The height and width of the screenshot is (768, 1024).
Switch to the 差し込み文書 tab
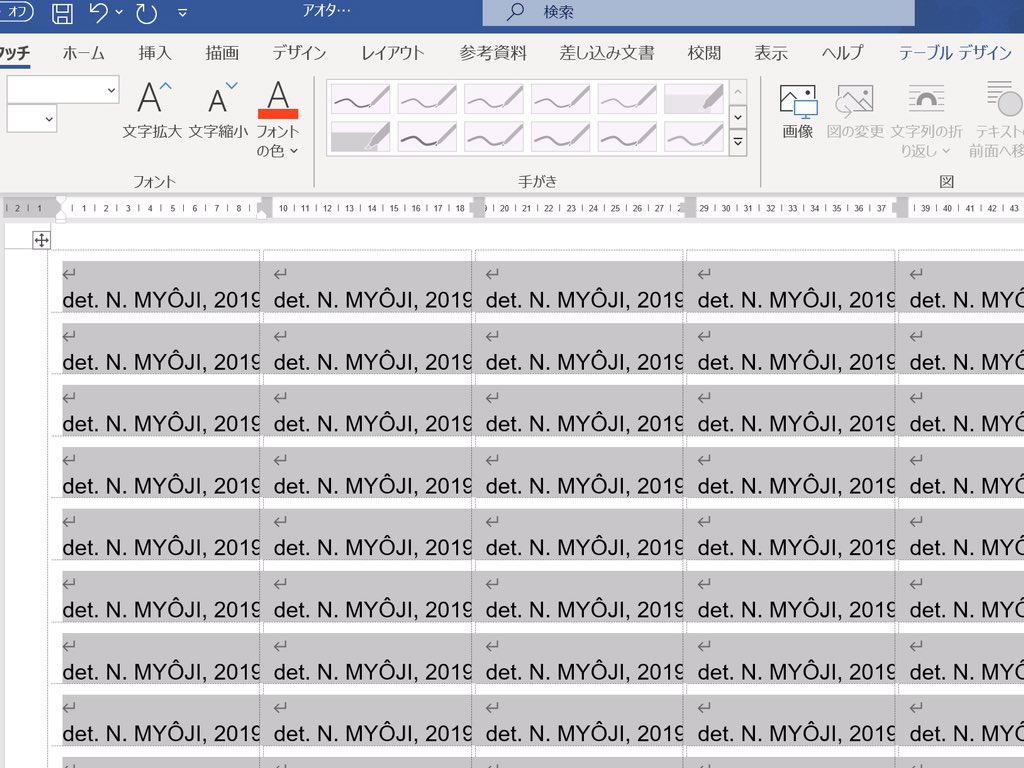click(x=607, y=53)
